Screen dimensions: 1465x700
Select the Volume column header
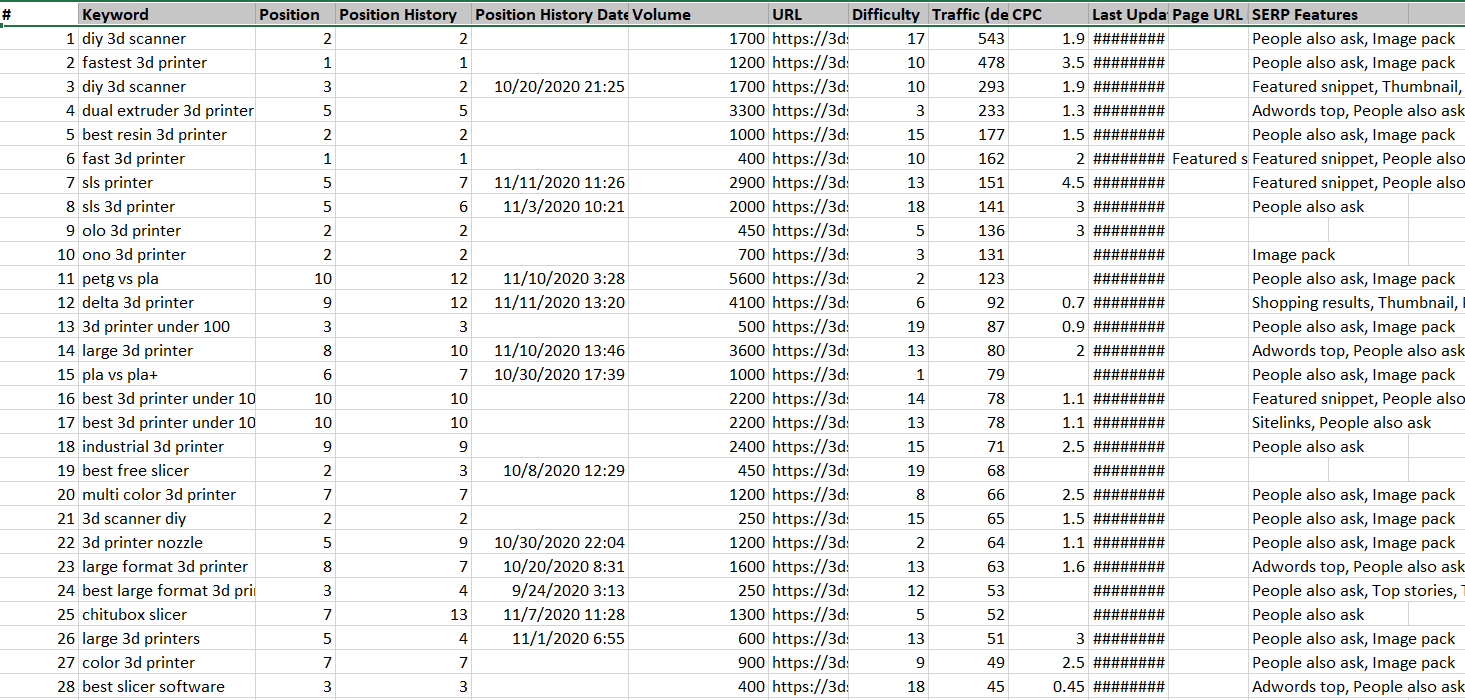(700, 15)
